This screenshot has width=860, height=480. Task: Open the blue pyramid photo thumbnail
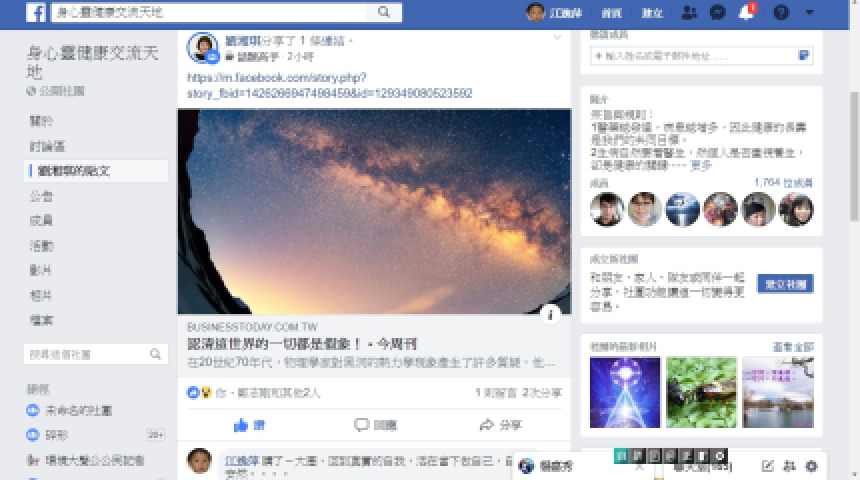(625, 392)
